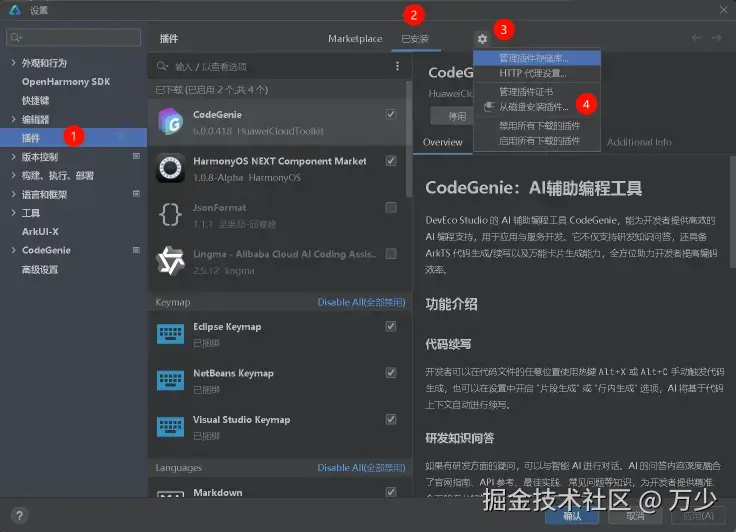Click the plugin search input field
This screenshot has width=736, height=532.
point(279,66)
